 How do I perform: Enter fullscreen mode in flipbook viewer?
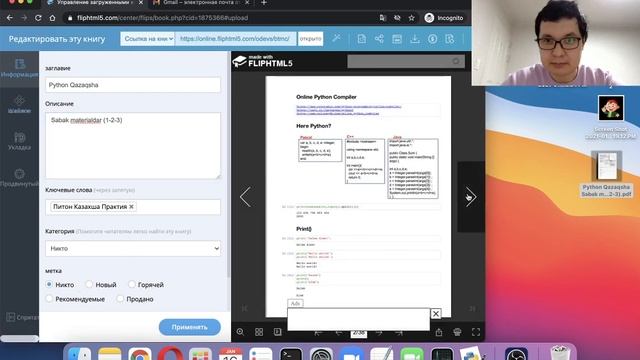(476, 332)
